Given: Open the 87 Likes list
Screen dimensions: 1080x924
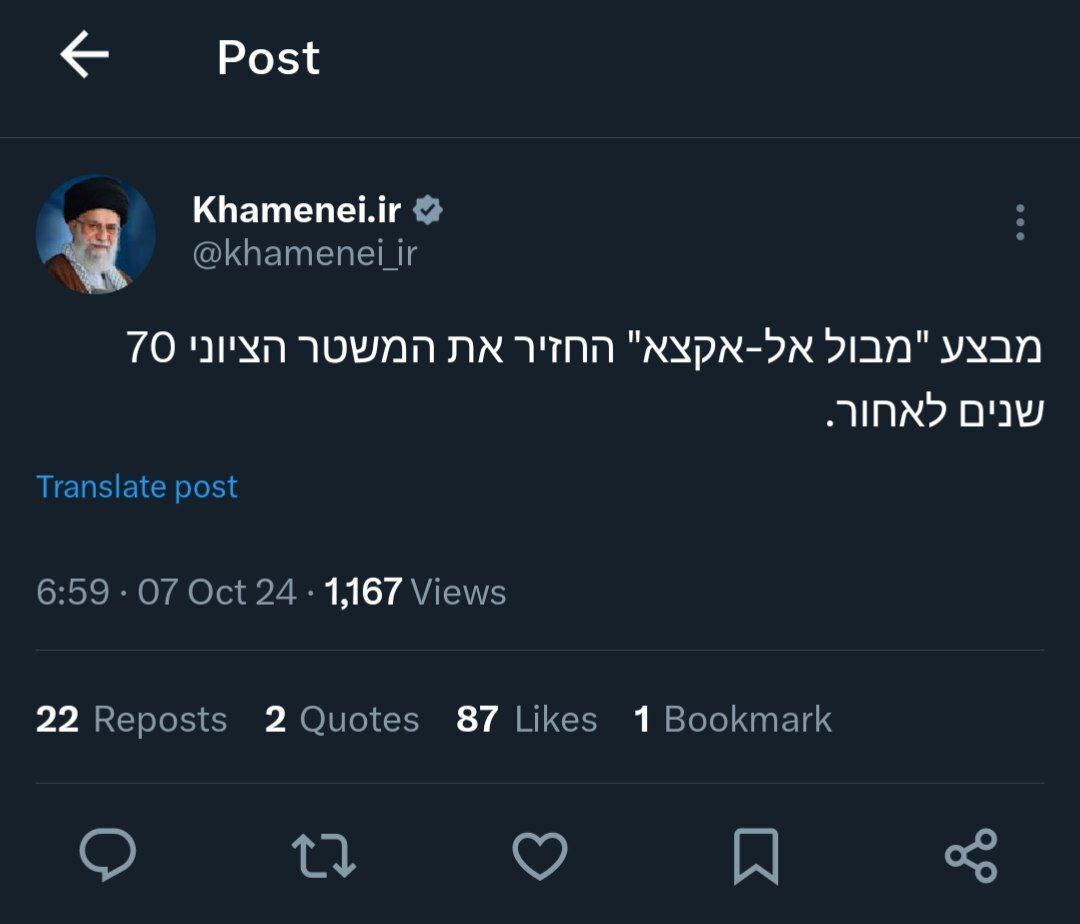Looking at the screenshot, I should click(x=528, y=719).
